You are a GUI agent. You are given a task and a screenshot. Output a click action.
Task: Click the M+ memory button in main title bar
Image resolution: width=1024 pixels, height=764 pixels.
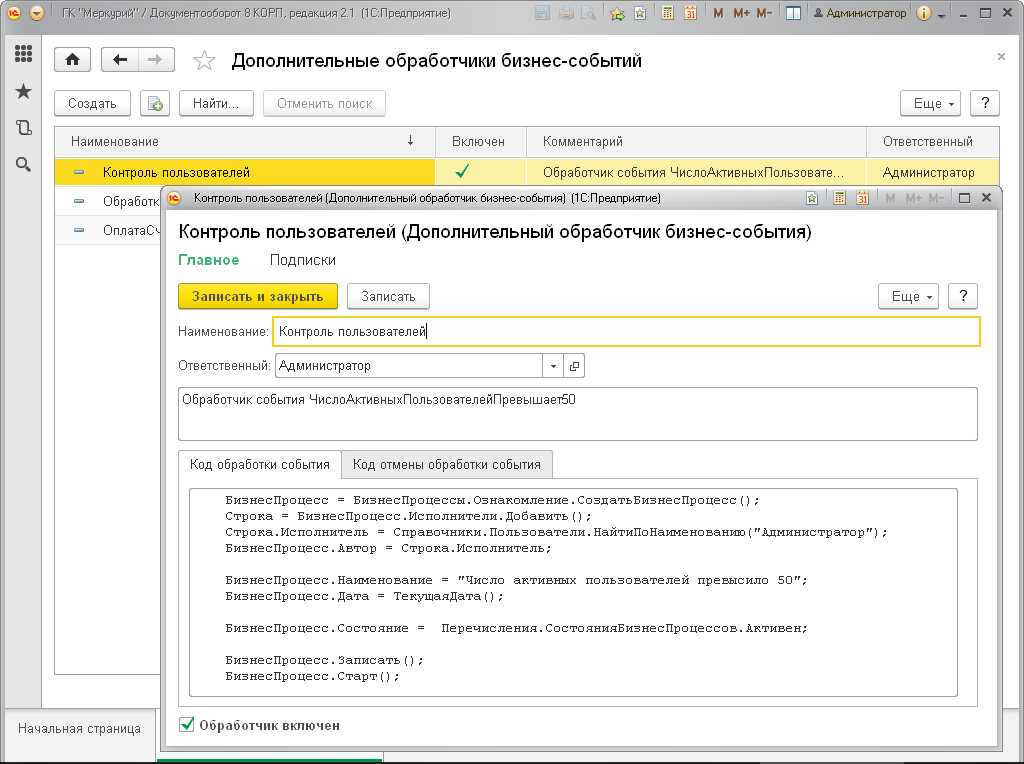click(x=741, y=13)
